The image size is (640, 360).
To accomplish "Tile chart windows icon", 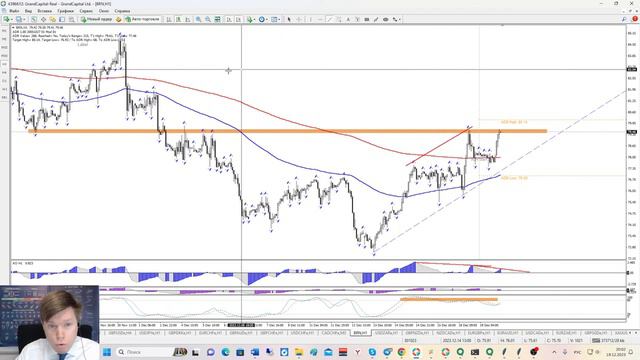I will point(218,19).
